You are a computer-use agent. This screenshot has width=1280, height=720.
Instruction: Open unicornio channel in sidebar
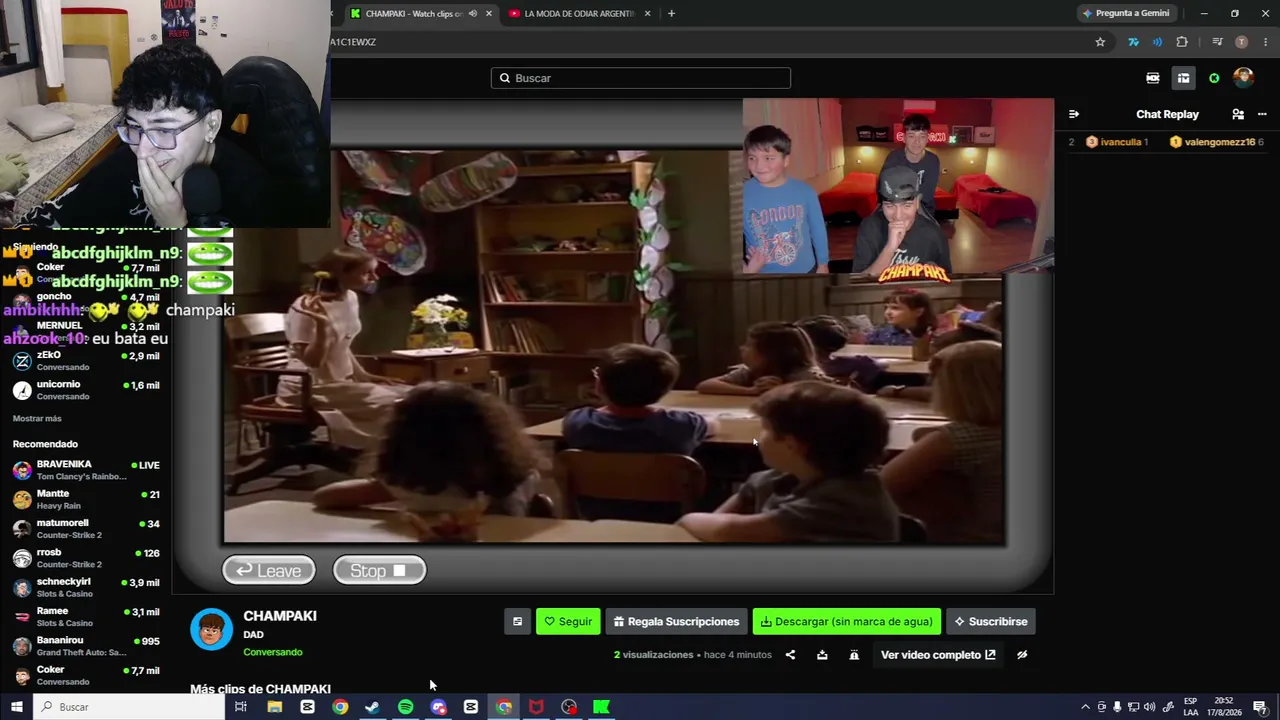(x=86, y=390)
